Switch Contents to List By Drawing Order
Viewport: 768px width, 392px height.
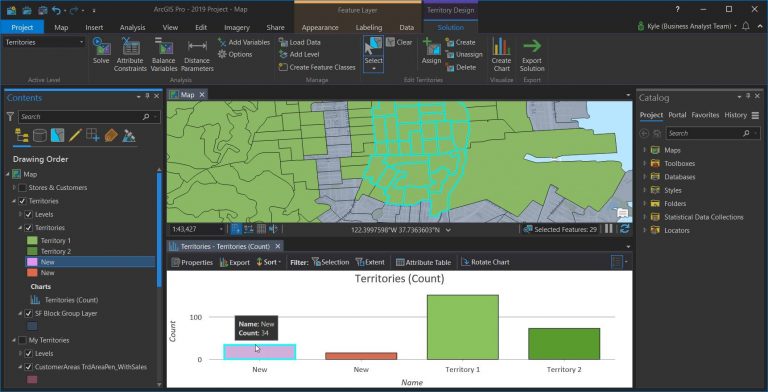click(22, 135)
